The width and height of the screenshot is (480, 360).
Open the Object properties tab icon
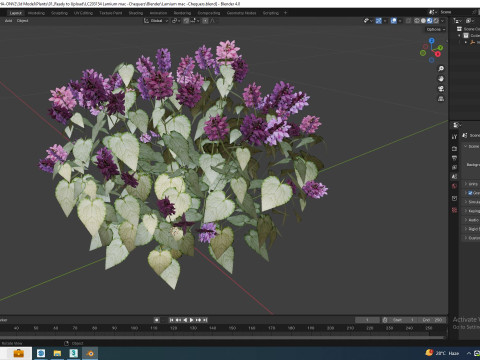click(454, 198)
